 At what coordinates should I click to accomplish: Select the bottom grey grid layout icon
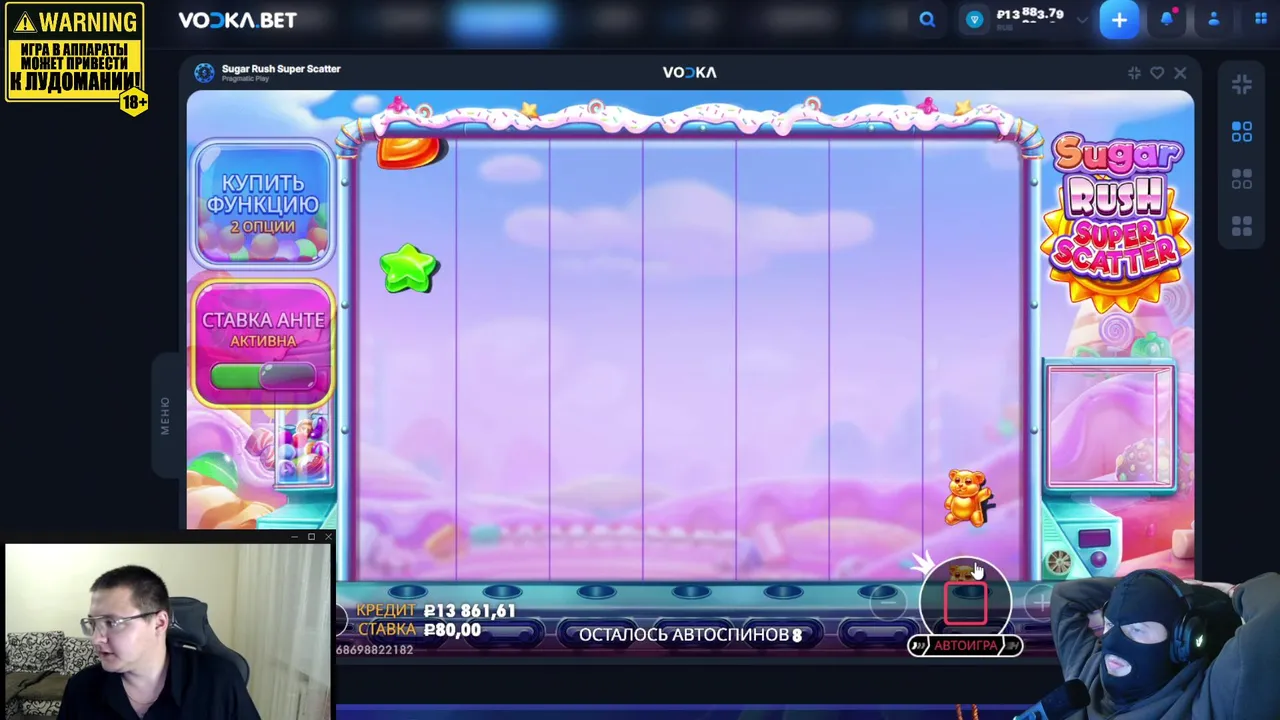(x=1242, y=227)
